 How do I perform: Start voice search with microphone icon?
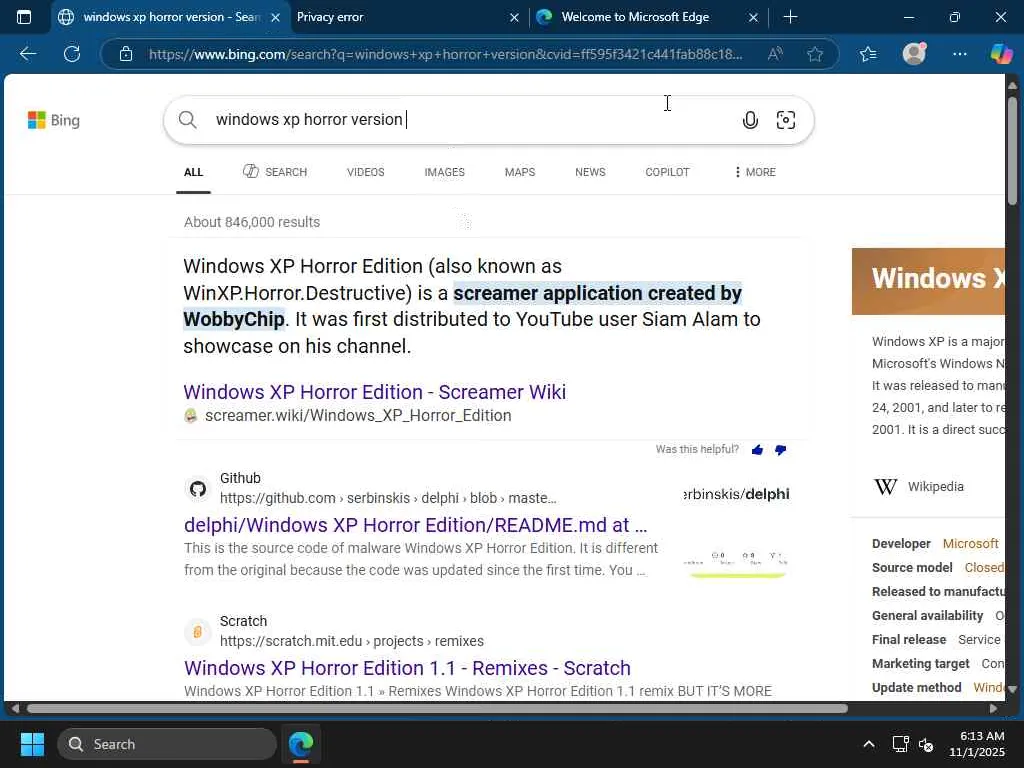(750, 120)
